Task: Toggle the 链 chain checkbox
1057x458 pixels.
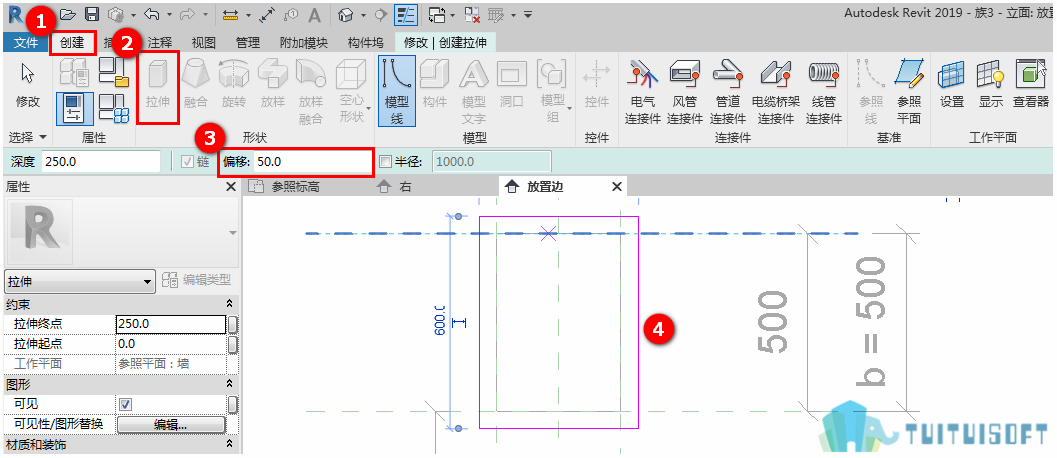Action: [x=185, y=162]
